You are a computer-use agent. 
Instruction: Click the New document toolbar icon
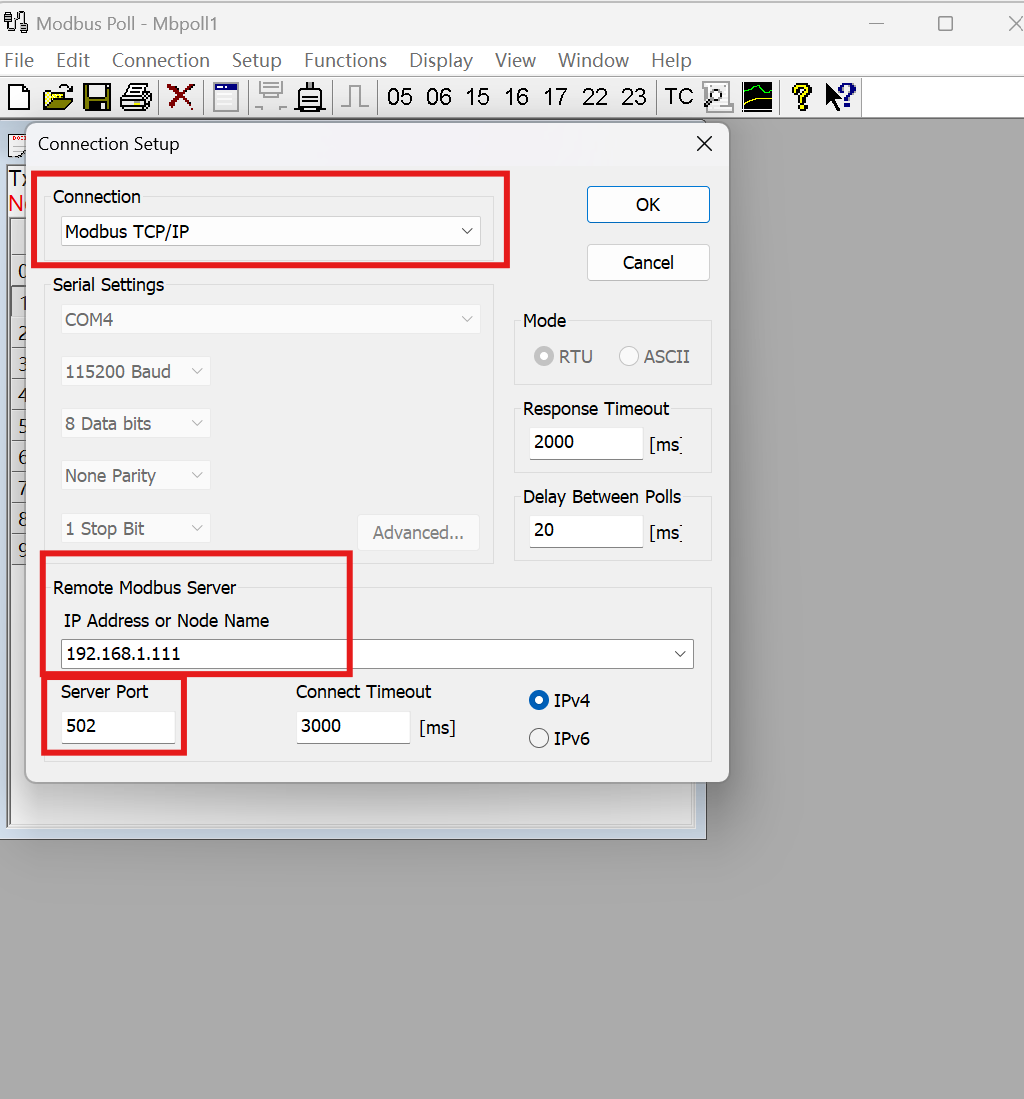(x=19, y=97)
